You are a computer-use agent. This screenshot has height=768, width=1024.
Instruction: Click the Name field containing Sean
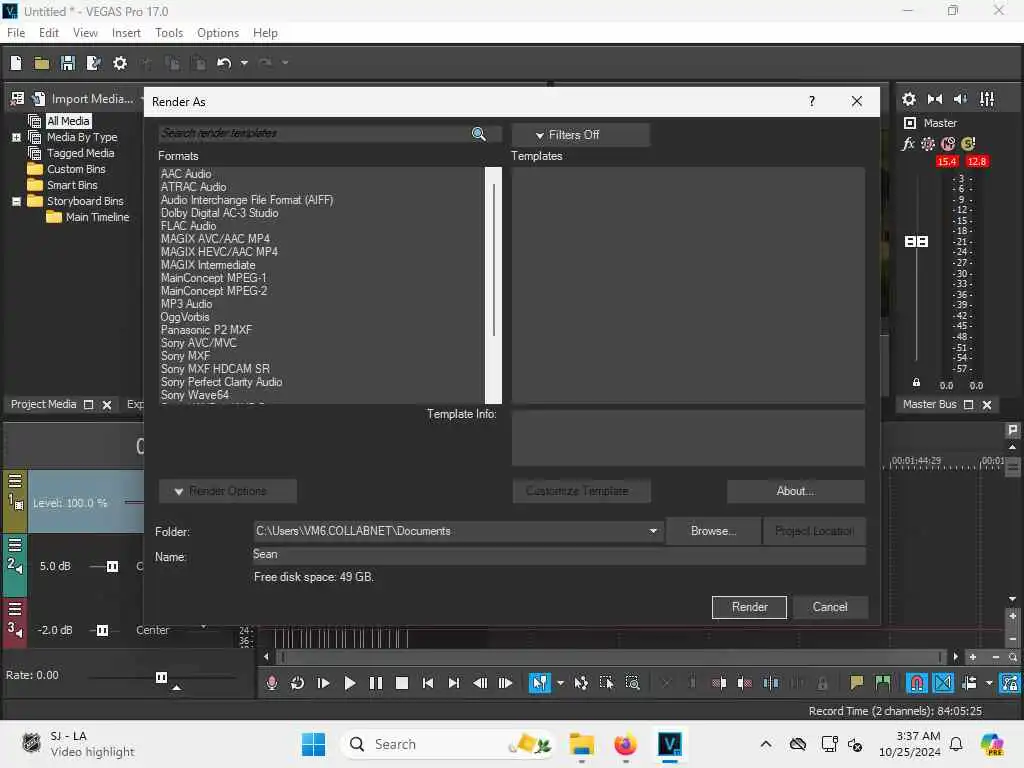[559, 555]
